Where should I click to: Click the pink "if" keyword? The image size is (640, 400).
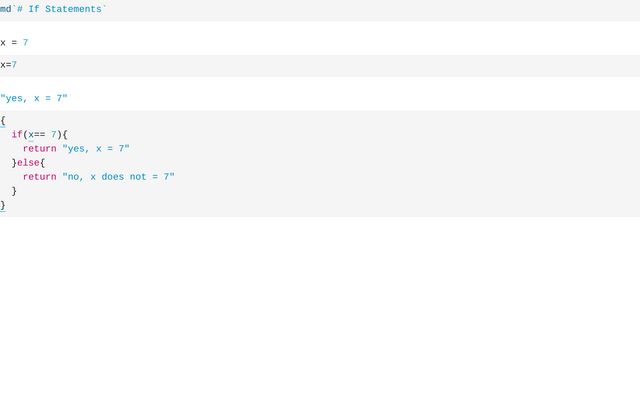(x=17, y=134)
